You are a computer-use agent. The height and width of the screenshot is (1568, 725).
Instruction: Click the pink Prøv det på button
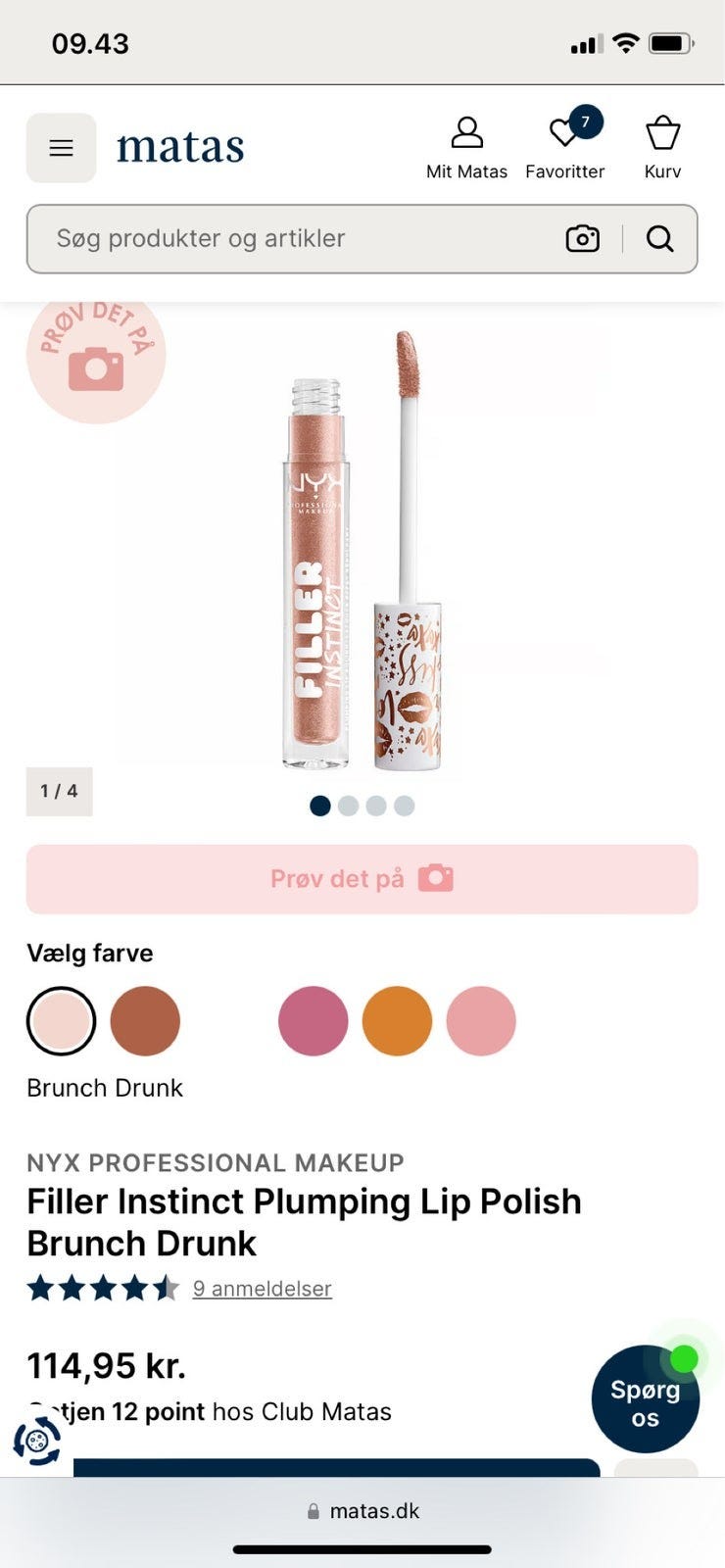click(x=362, y=879)
